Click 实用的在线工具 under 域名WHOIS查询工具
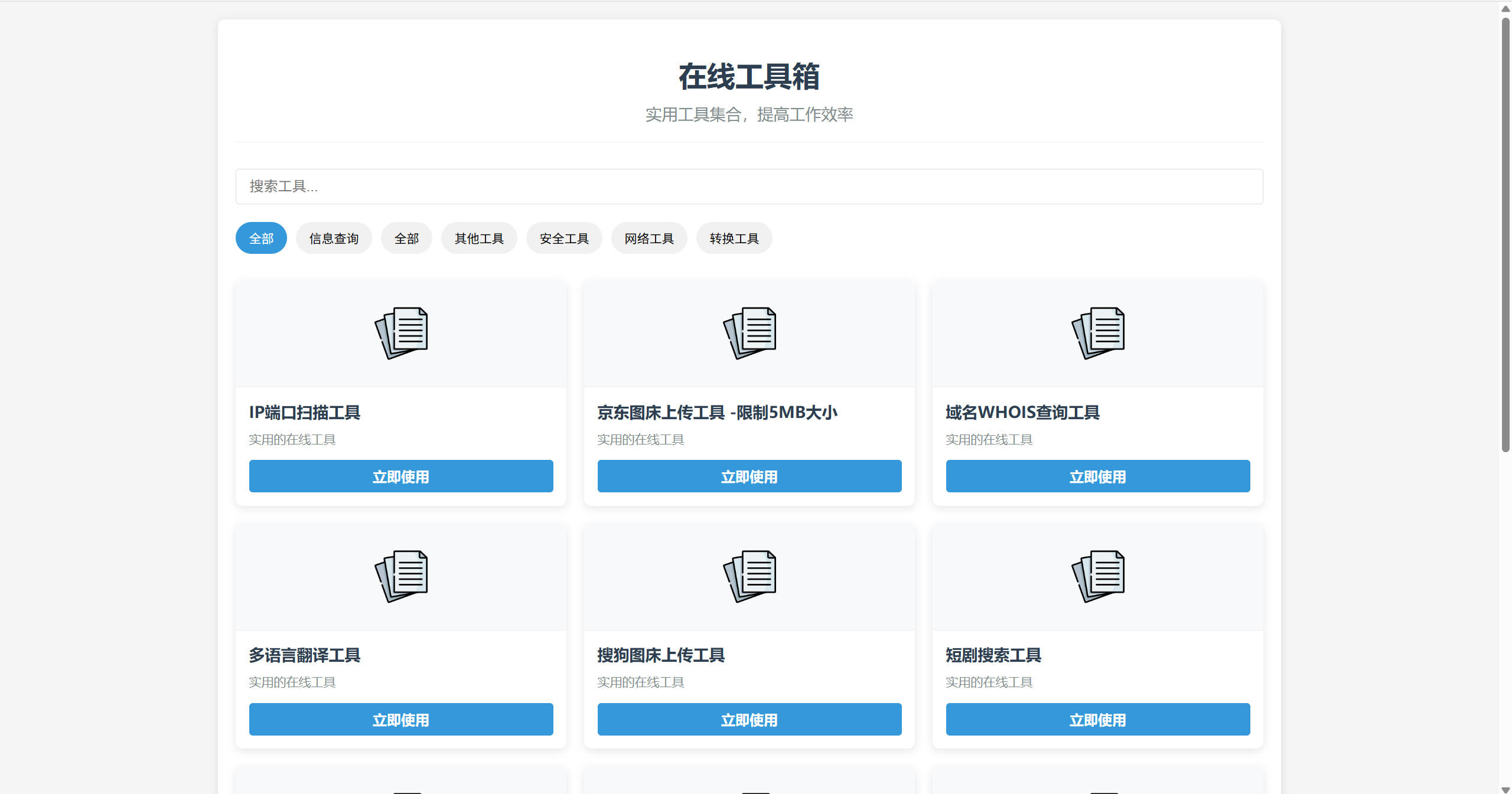 (989, 439)
